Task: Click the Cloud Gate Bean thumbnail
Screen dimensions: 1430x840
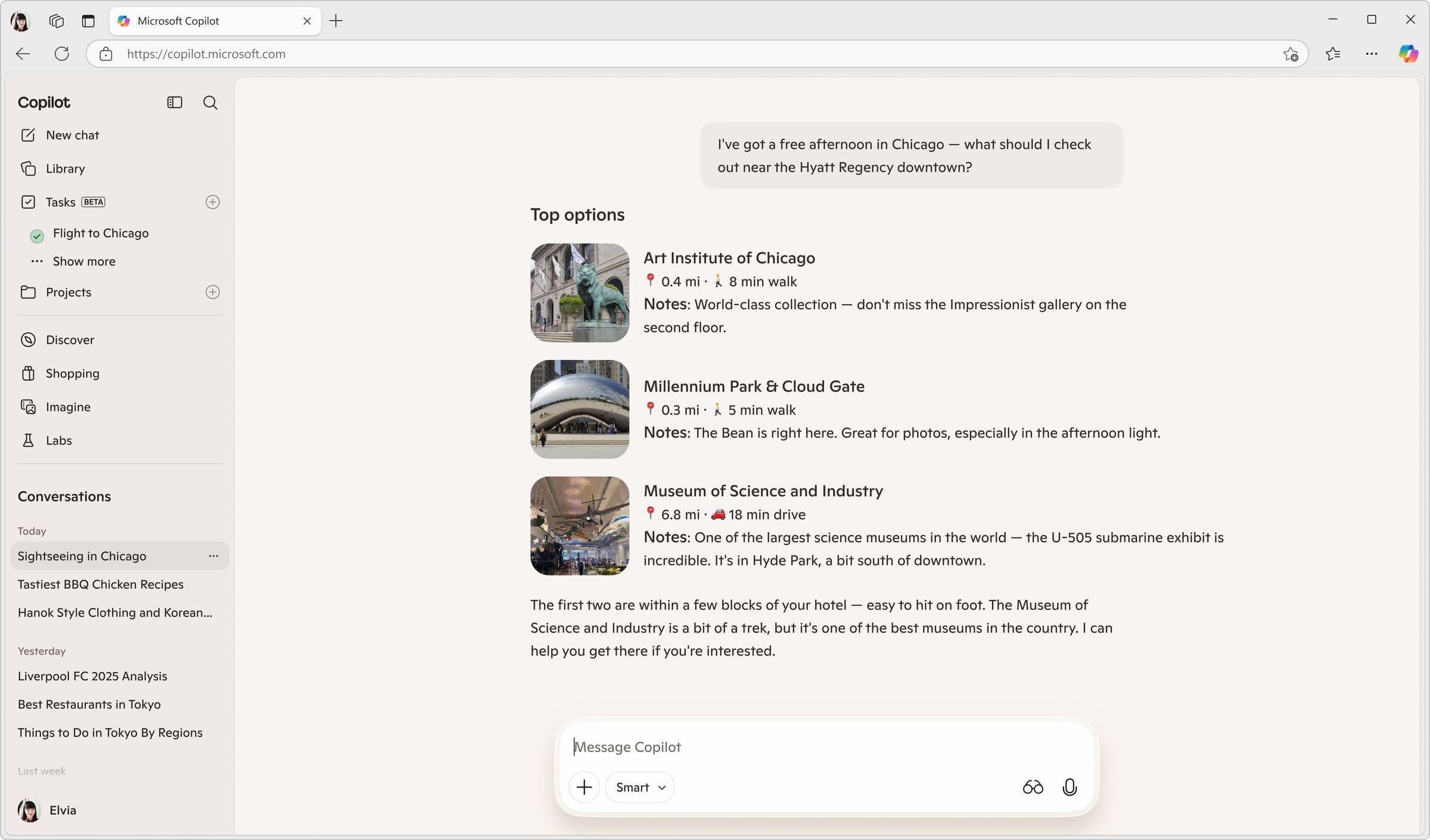Action: click(580, 409)
